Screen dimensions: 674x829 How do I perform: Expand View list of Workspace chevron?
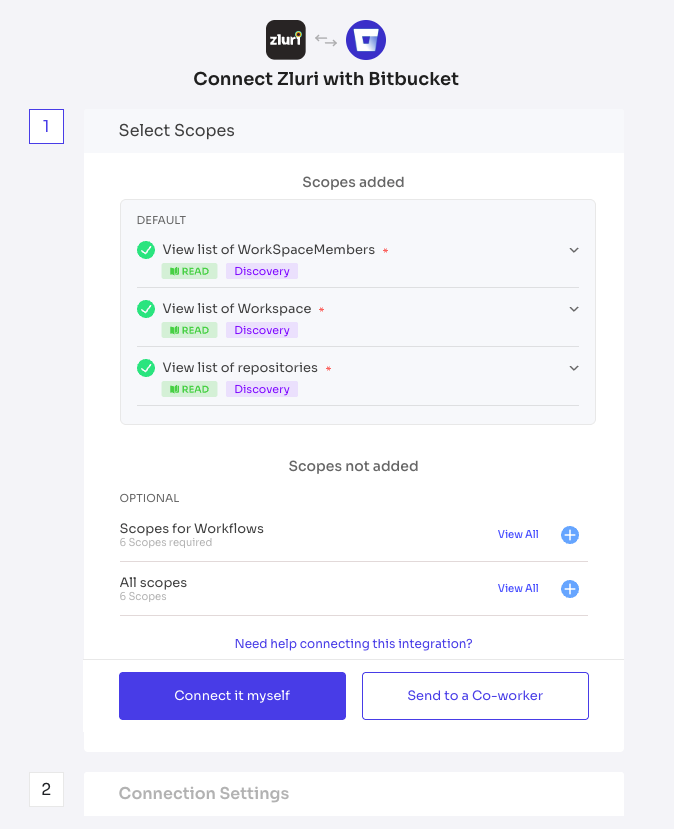tap(574, 309)
